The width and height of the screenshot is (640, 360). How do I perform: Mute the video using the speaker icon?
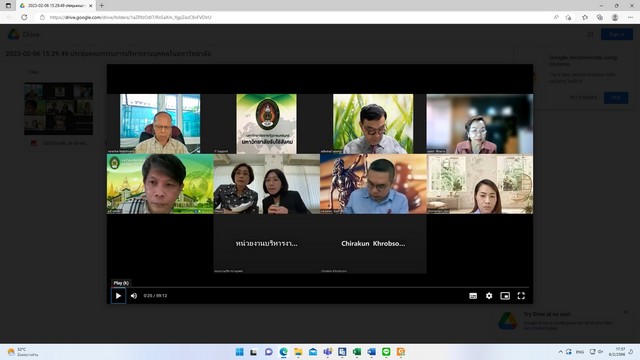[x=134, y=296]
